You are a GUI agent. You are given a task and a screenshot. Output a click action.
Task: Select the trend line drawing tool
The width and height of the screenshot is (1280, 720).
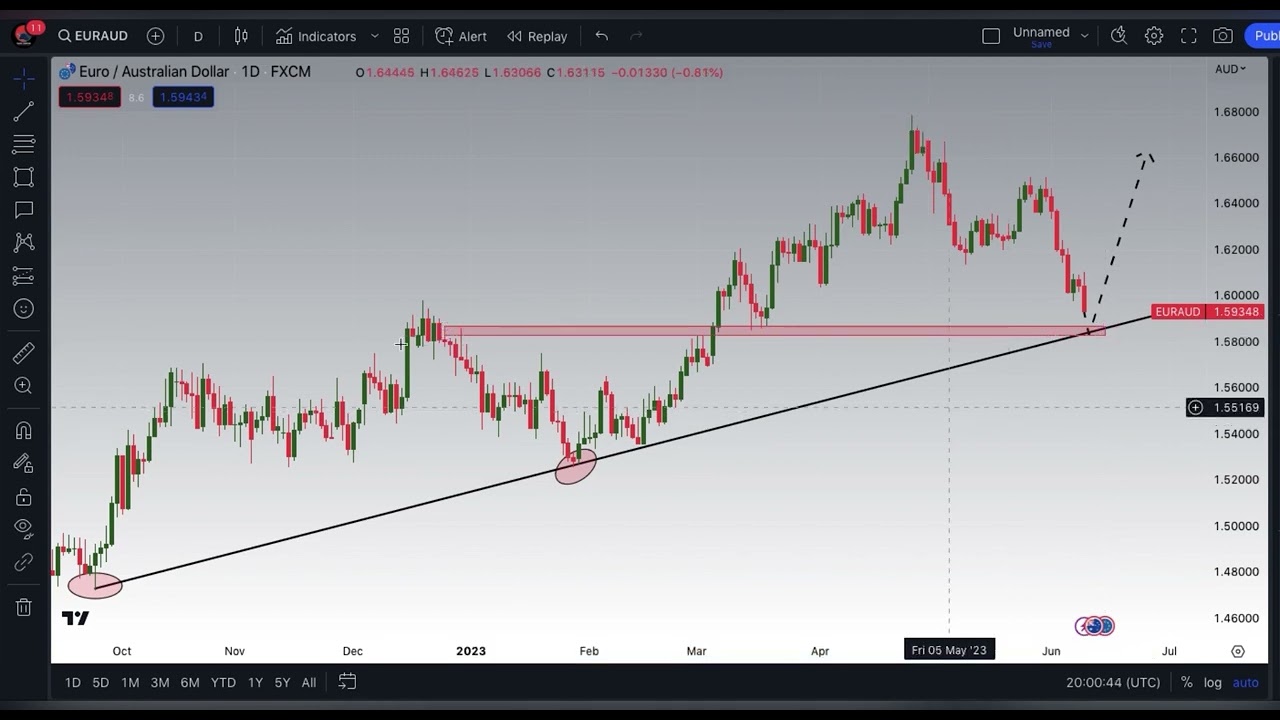24,112
